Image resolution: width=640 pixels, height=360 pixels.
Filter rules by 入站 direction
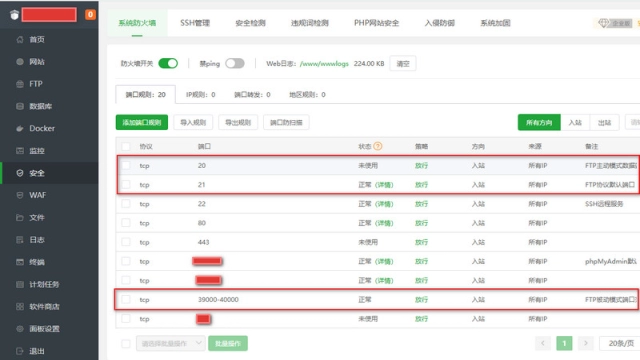[x=575, y=122]
